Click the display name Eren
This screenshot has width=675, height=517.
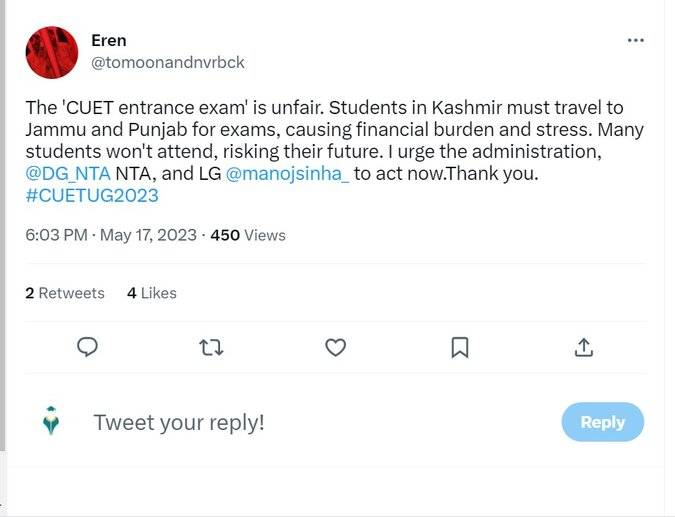109,40
